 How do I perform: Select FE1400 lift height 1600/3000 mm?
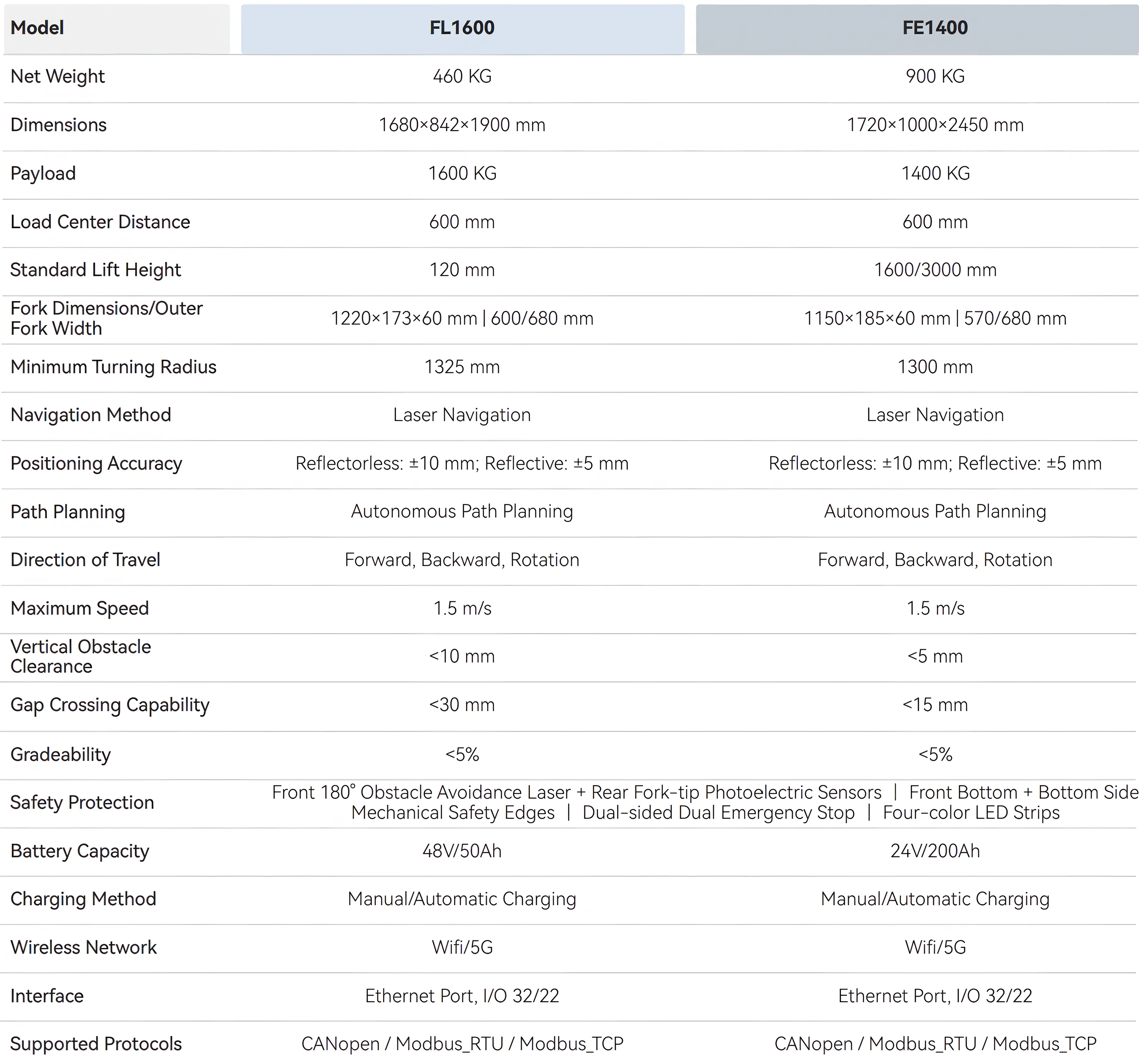pyautogui.click(x=935, y=270)
